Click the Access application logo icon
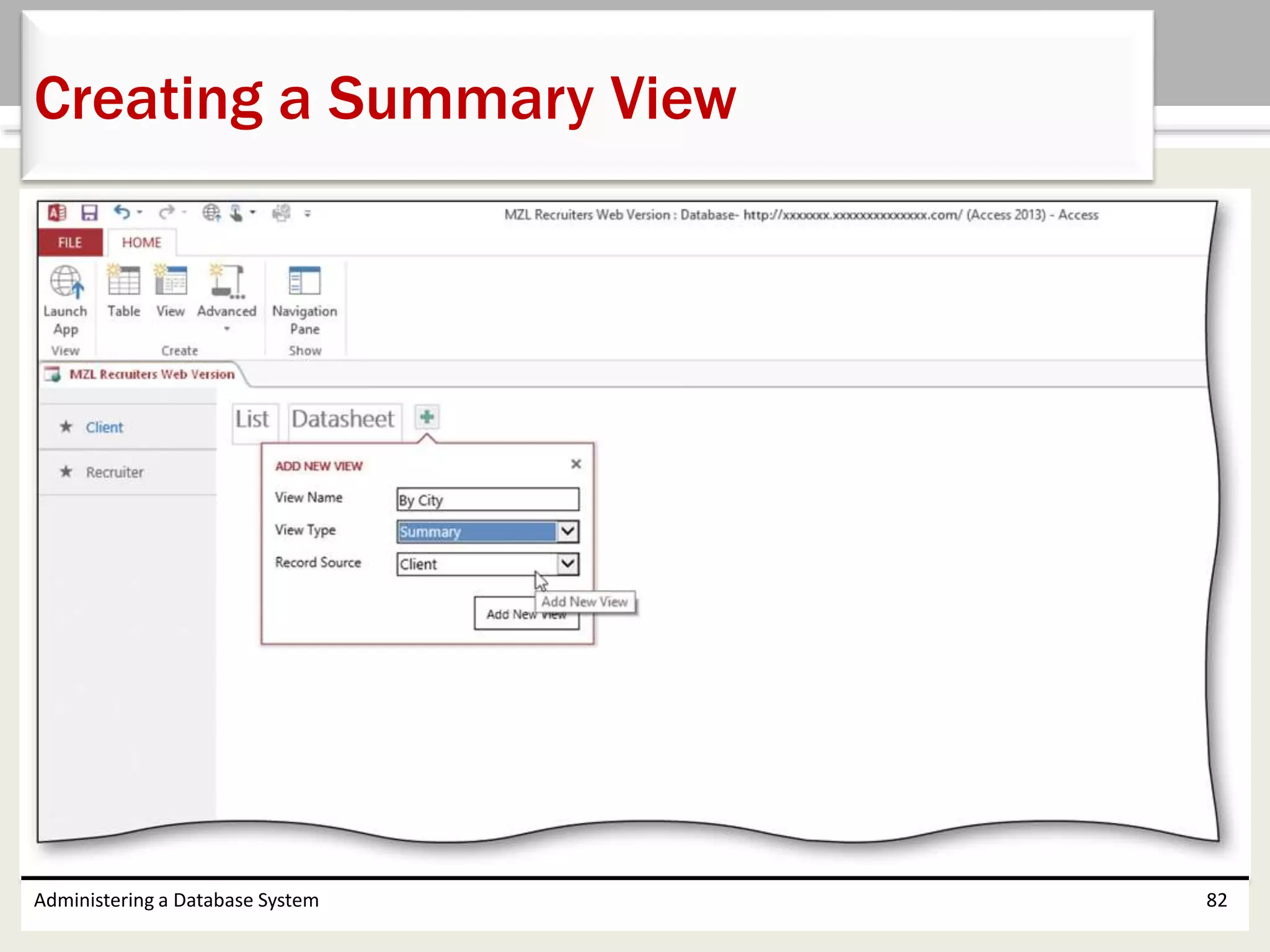The height and width of the screenshot is (952, 1270). 56,213
